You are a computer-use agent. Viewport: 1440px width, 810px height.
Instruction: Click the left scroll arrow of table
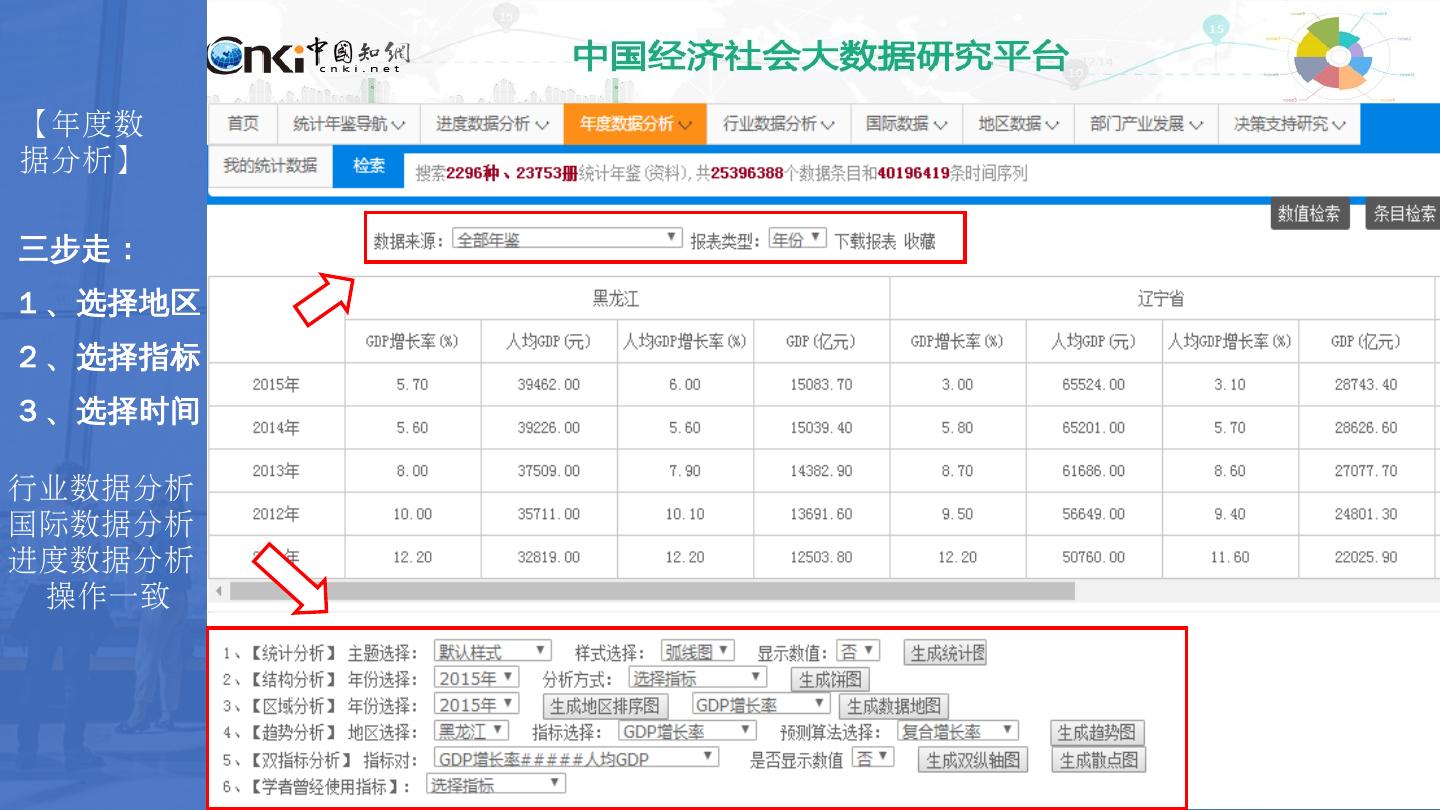[219, 591]
